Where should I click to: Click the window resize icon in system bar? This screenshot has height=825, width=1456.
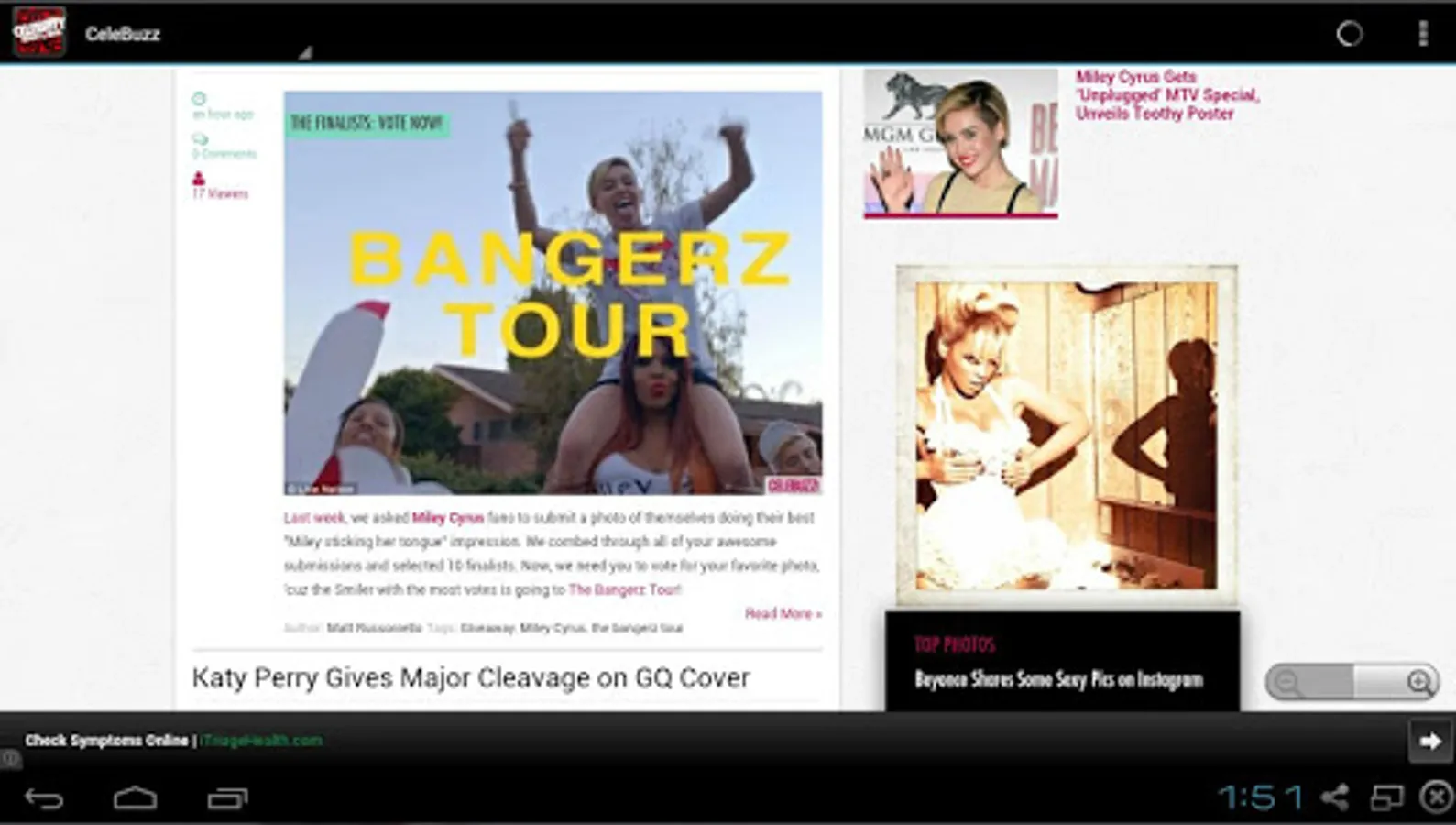click(1386, 797)
